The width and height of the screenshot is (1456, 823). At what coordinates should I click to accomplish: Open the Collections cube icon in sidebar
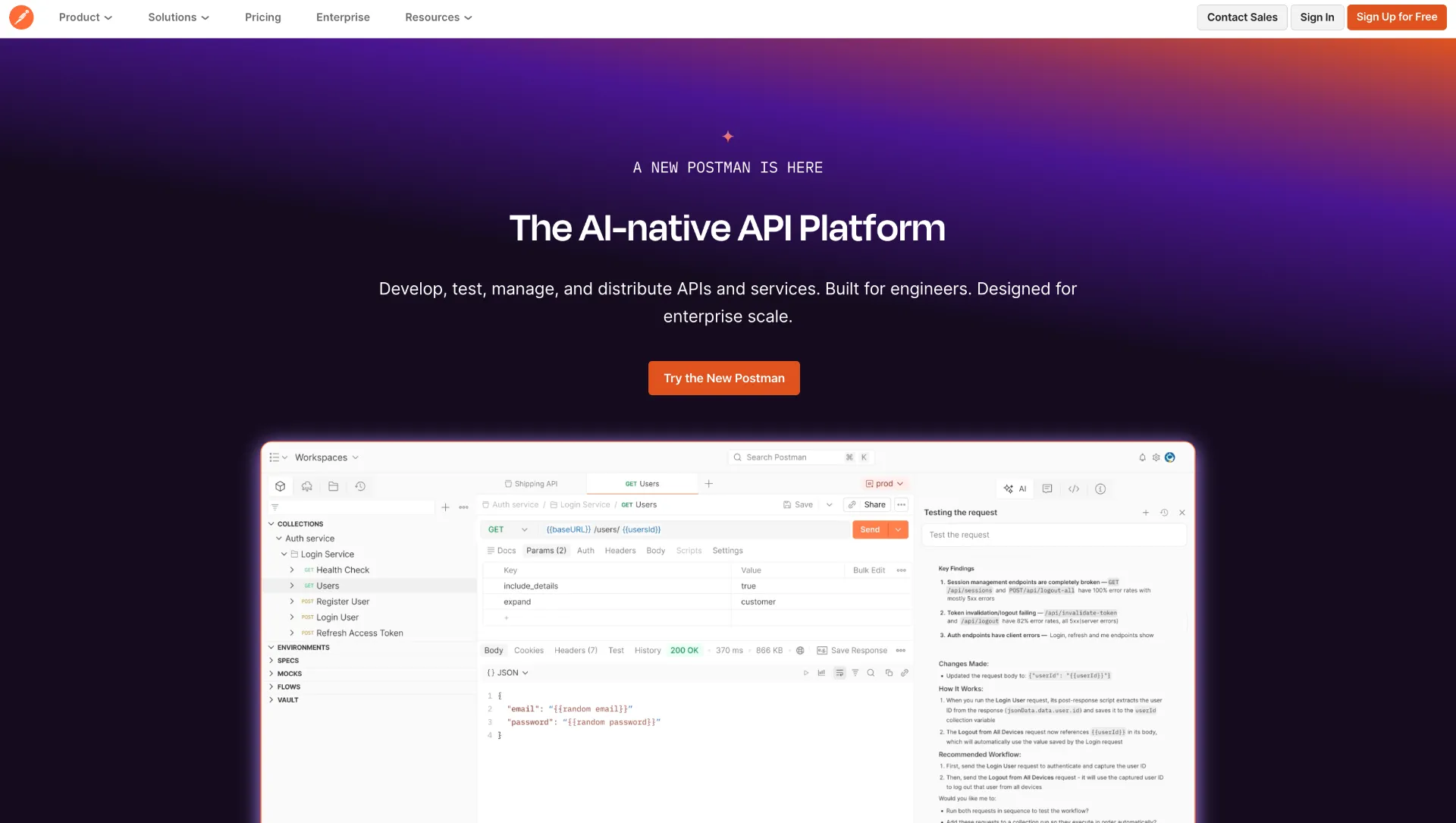[281, 486]
